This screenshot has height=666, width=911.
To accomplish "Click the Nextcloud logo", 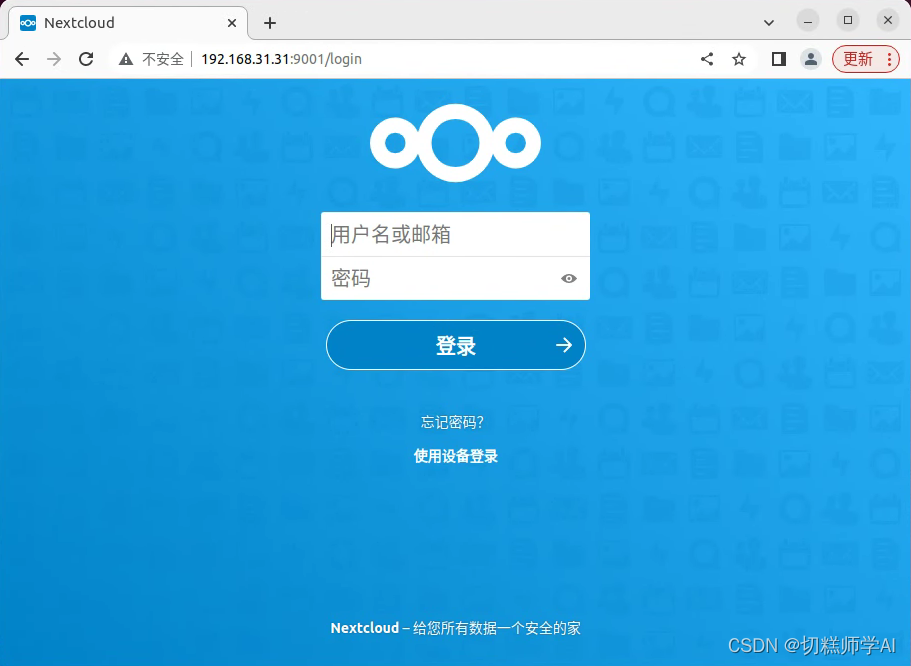I will 456,143.
